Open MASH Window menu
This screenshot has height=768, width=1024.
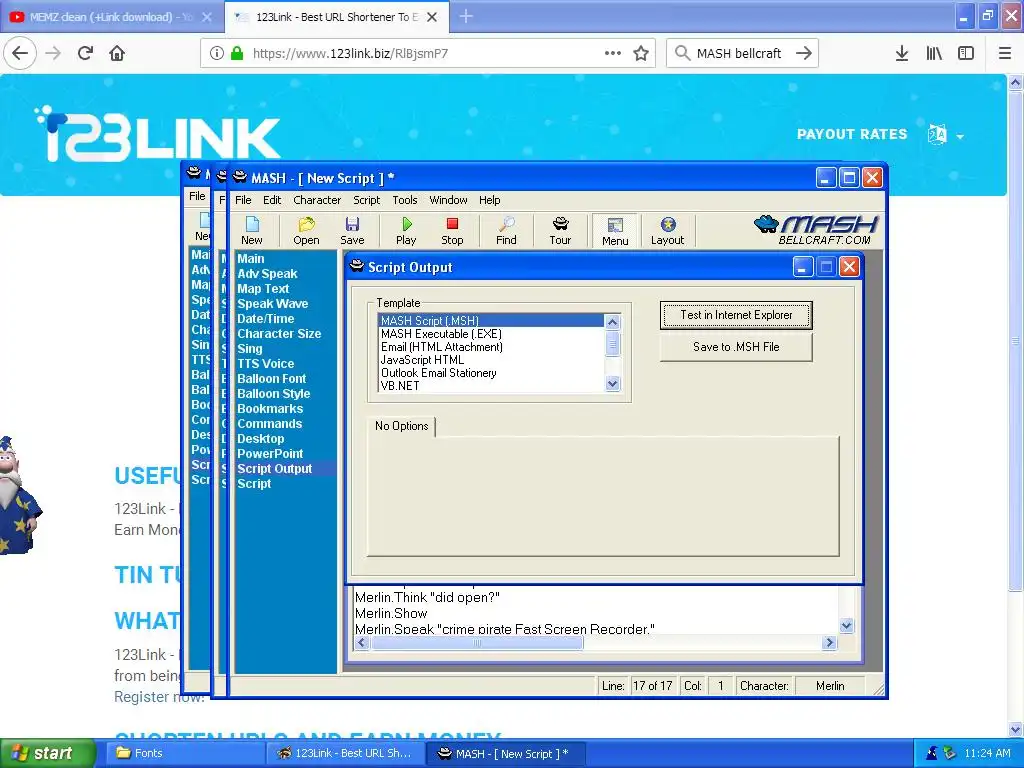coord(448,200)
